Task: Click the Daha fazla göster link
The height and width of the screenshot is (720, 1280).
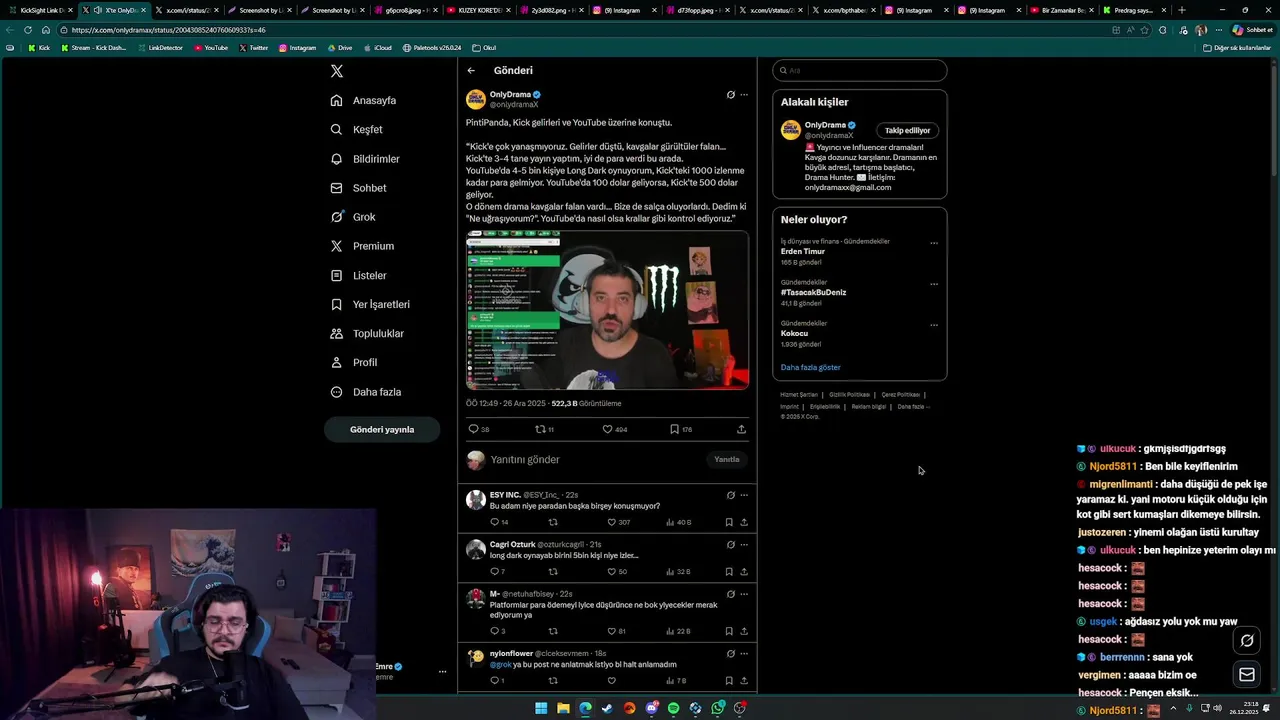Action: (810, 368)
